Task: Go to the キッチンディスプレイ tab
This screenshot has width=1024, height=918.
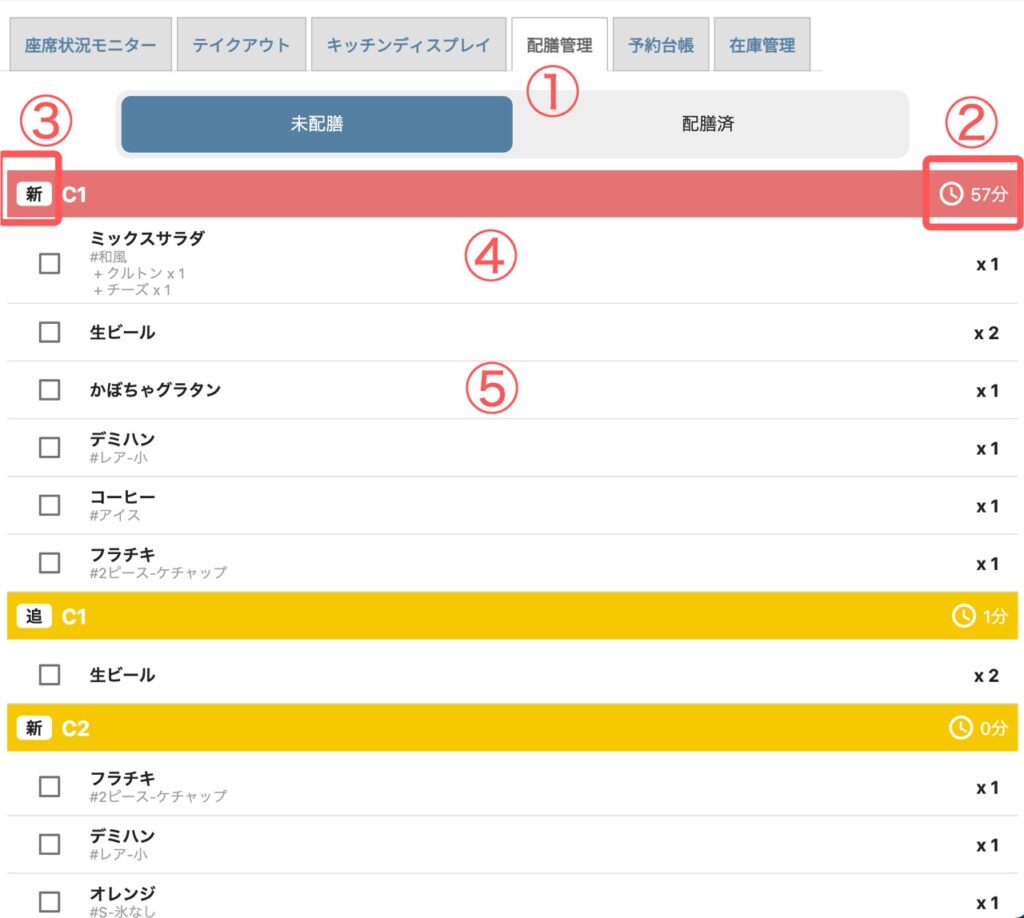Action: (x=408, y=45)
